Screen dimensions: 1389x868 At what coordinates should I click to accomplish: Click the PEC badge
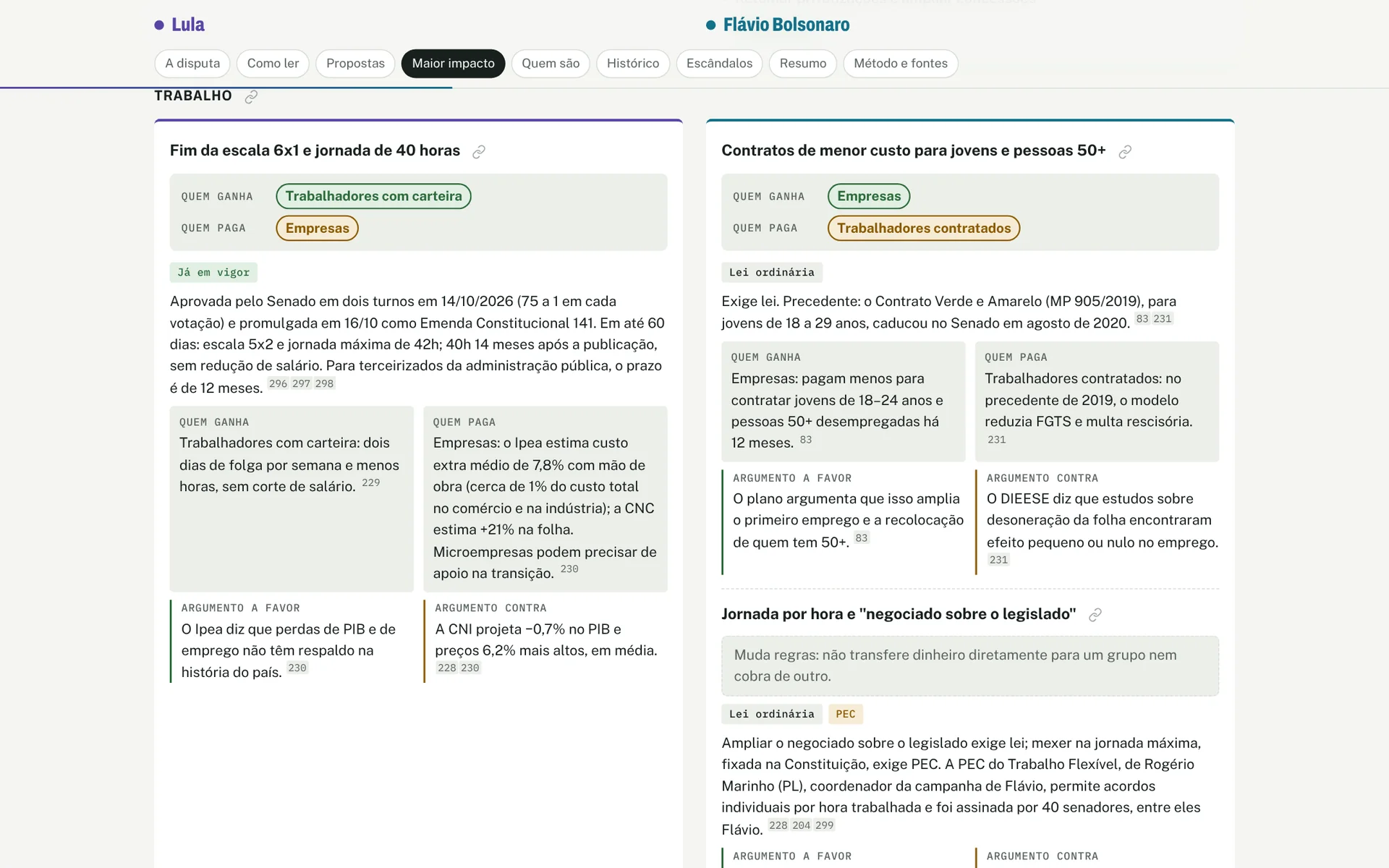(x=846, y=714)
